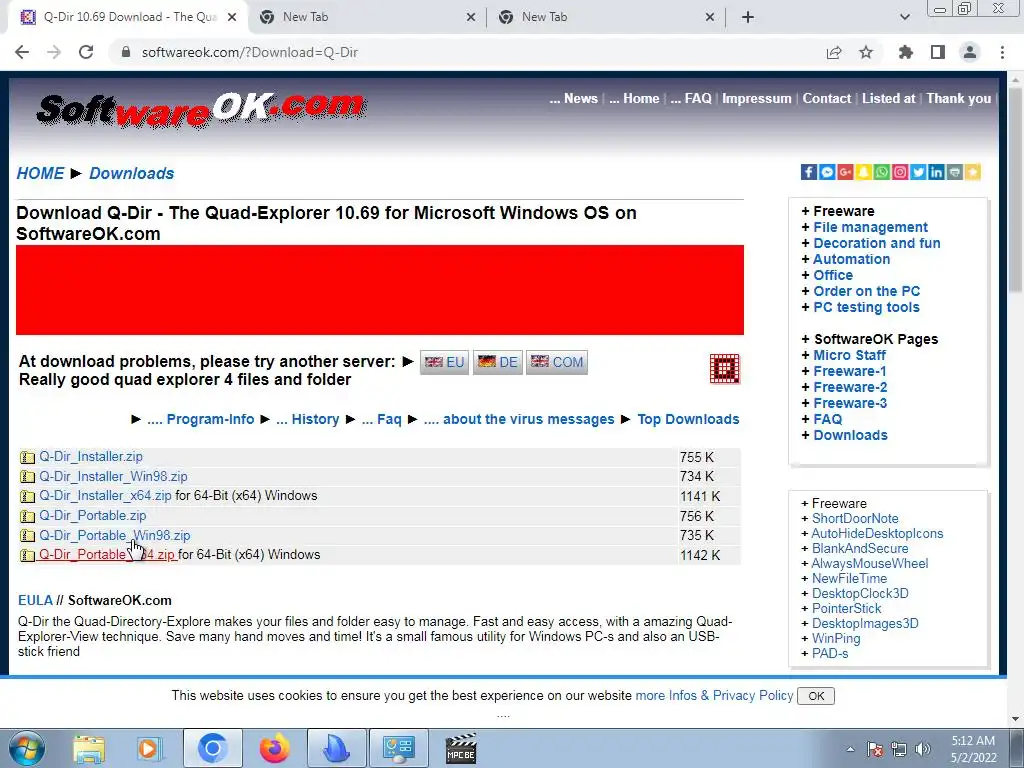Click the Snapchat share icon

(x=863, y=172)
